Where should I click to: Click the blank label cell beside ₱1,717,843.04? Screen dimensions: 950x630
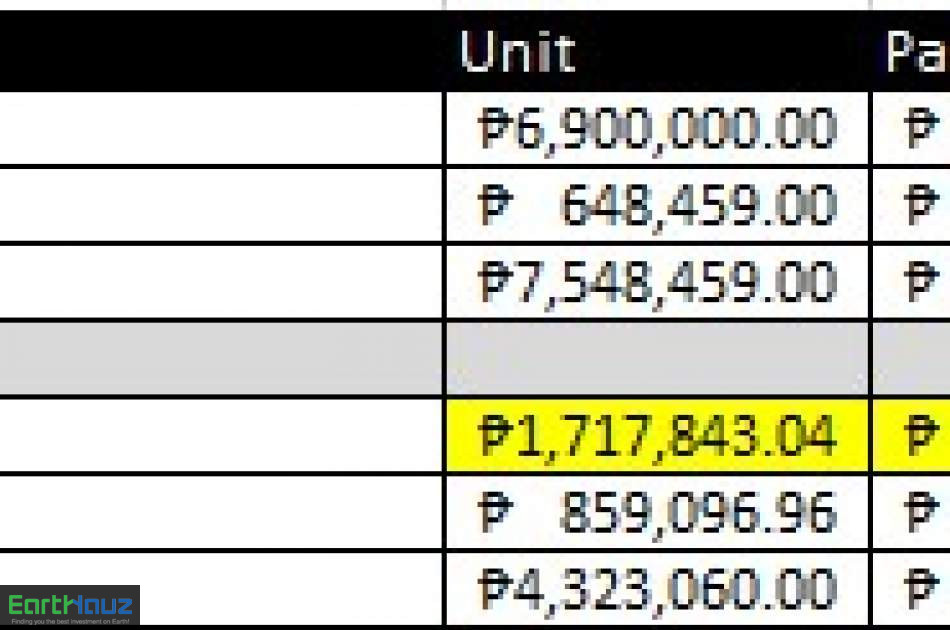pyautogui.click(x=221, y=436)
